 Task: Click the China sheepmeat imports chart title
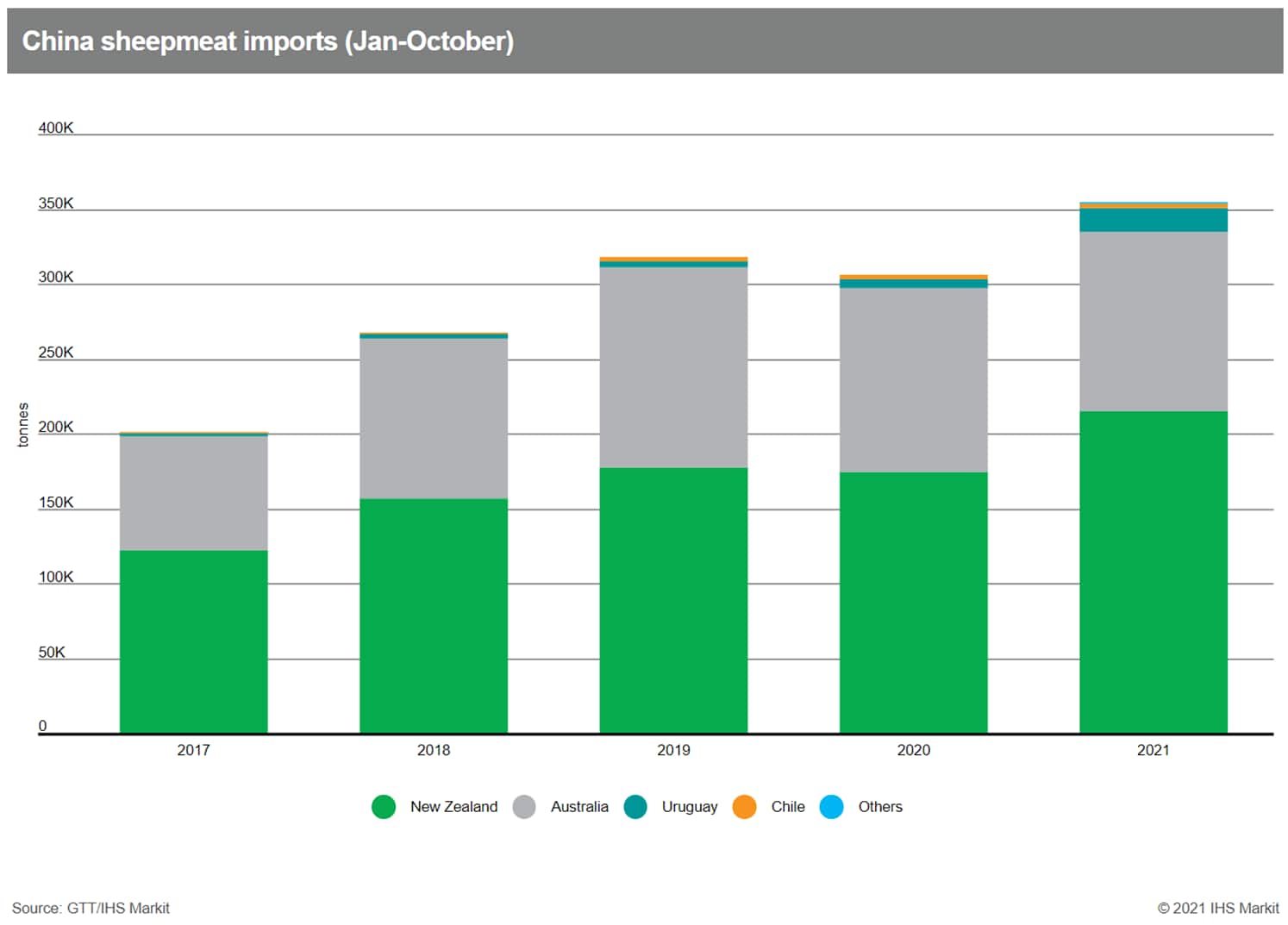267,41
